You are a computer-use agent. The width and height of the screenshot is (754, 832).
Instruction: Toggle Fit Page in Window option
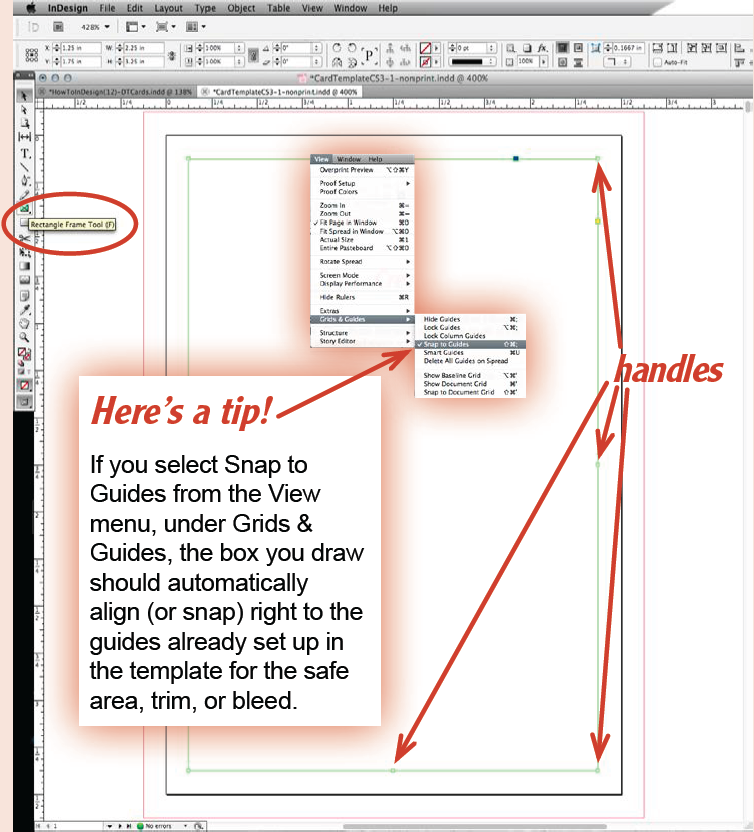point(348,223)
